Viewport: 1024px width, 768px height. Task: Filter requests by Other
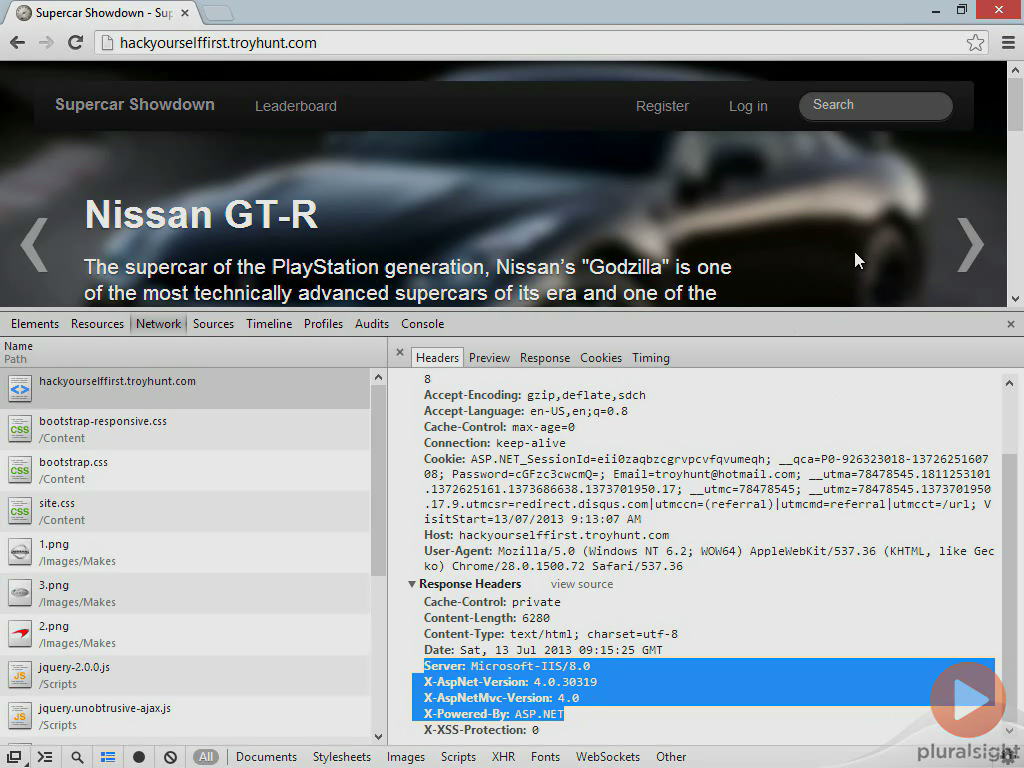[671, 757]
